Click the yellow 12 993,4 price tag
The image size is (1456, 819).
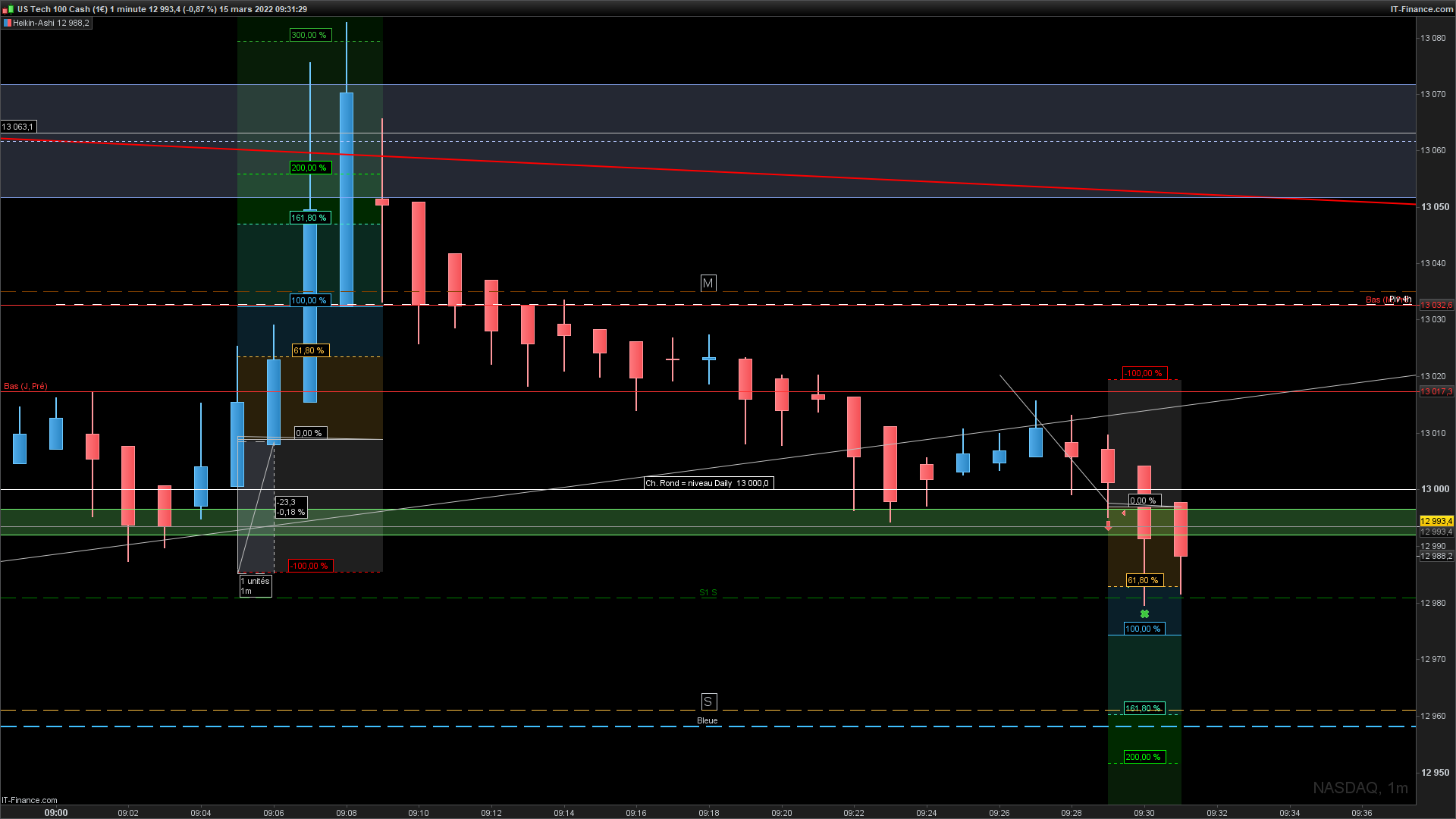tap(1436, 521)
